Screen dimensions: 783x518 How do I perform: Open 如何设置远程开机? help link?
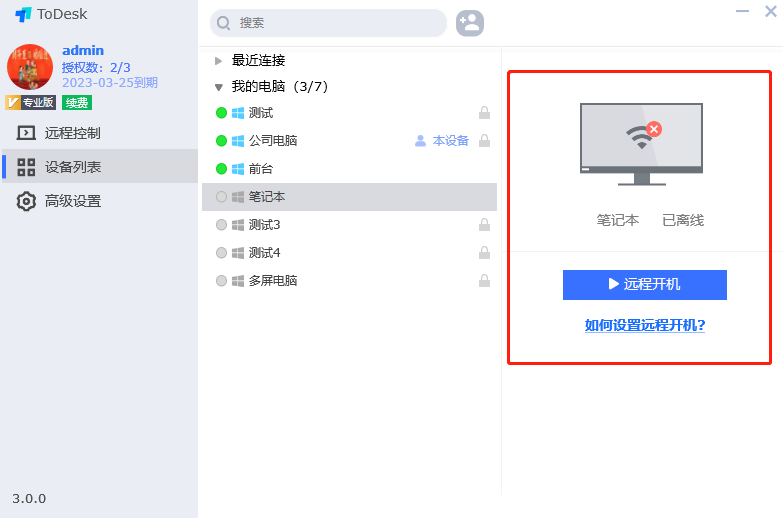645,325
